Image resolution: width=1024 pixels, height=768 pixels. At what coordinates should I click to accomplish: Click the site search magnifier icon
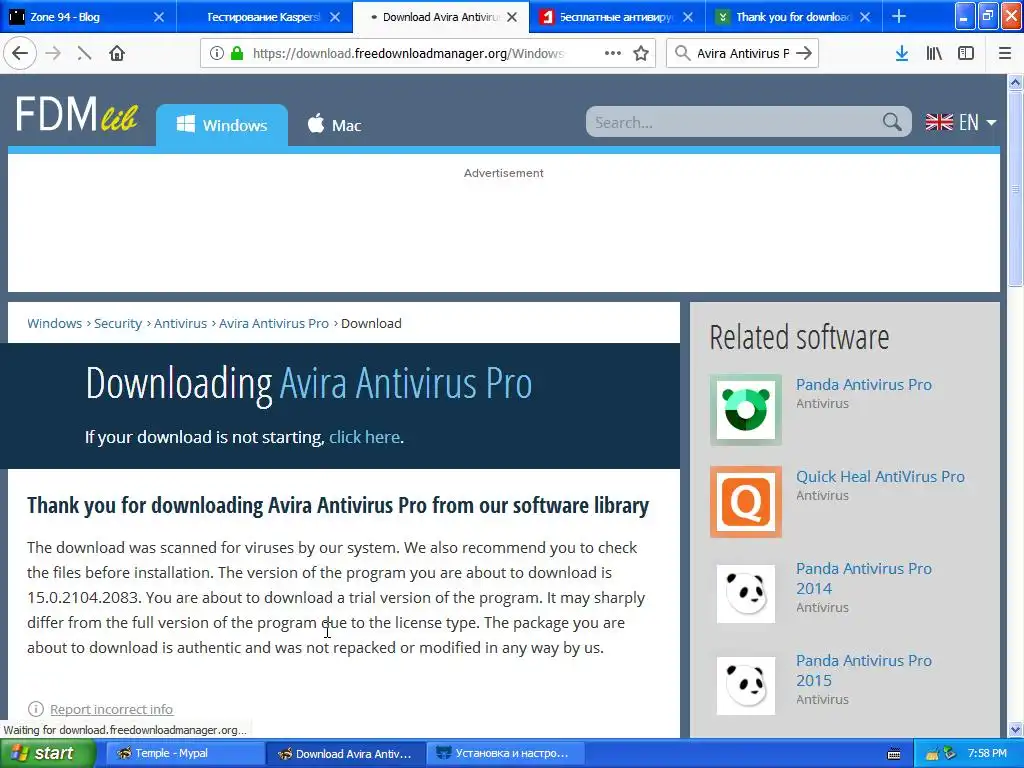[892, 122]
